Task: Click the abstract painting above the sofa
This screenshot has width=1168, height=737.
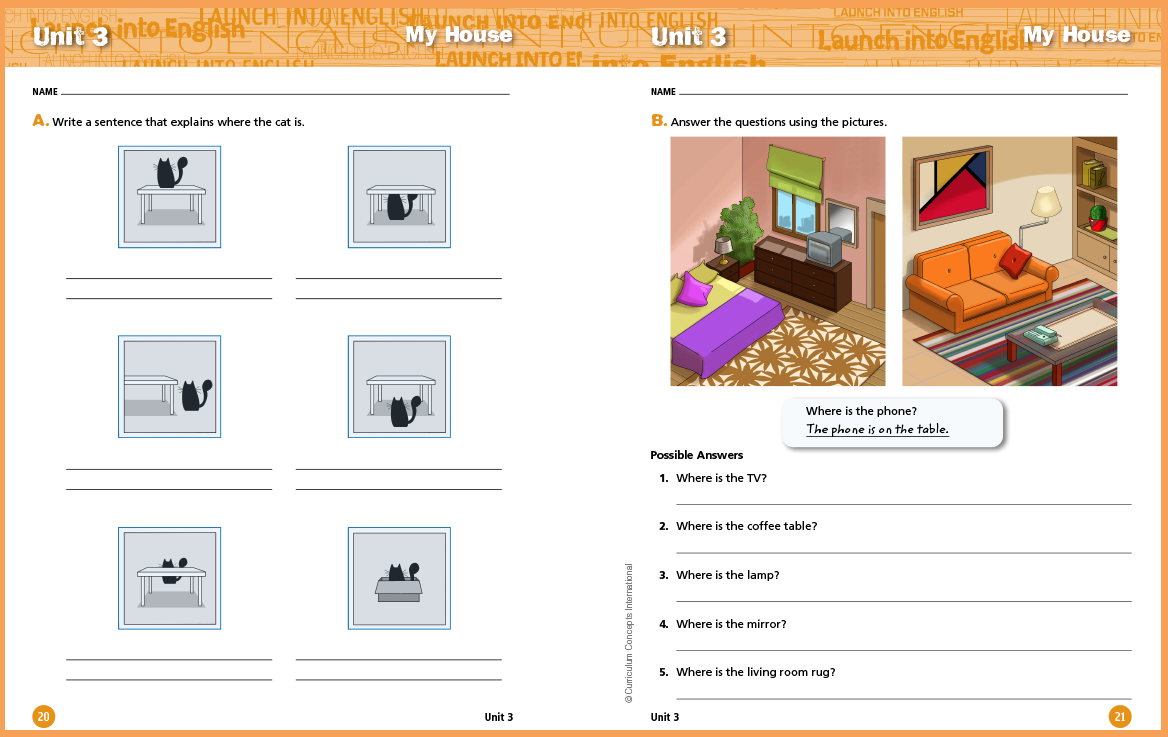Action: 953,186
